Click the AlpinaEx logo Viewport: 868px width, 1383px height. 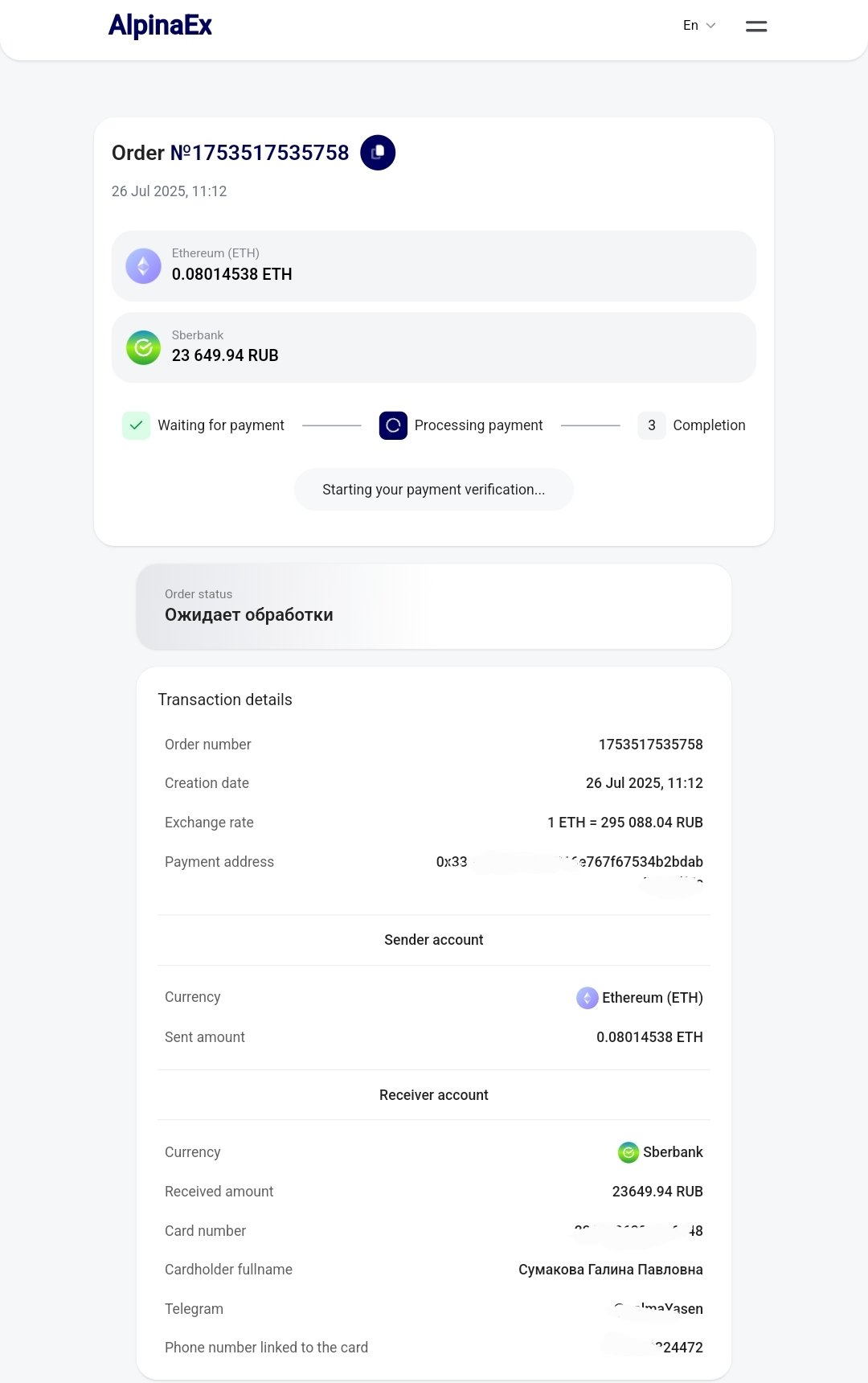[x=160, y=26]
